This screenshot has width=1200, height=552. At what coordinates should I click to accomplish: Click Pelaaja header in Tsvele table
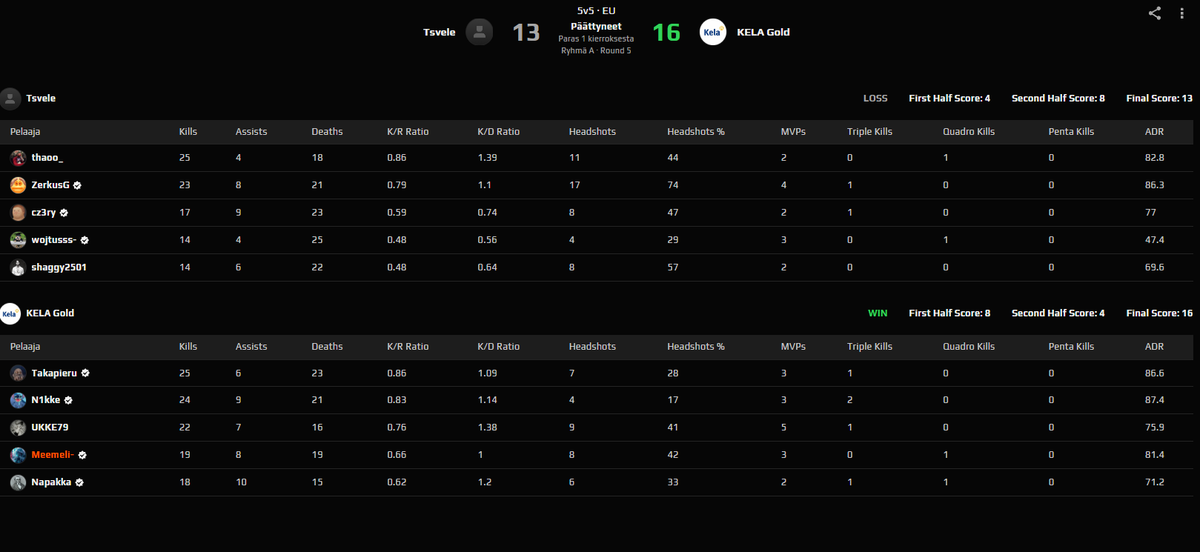[25, 132]
